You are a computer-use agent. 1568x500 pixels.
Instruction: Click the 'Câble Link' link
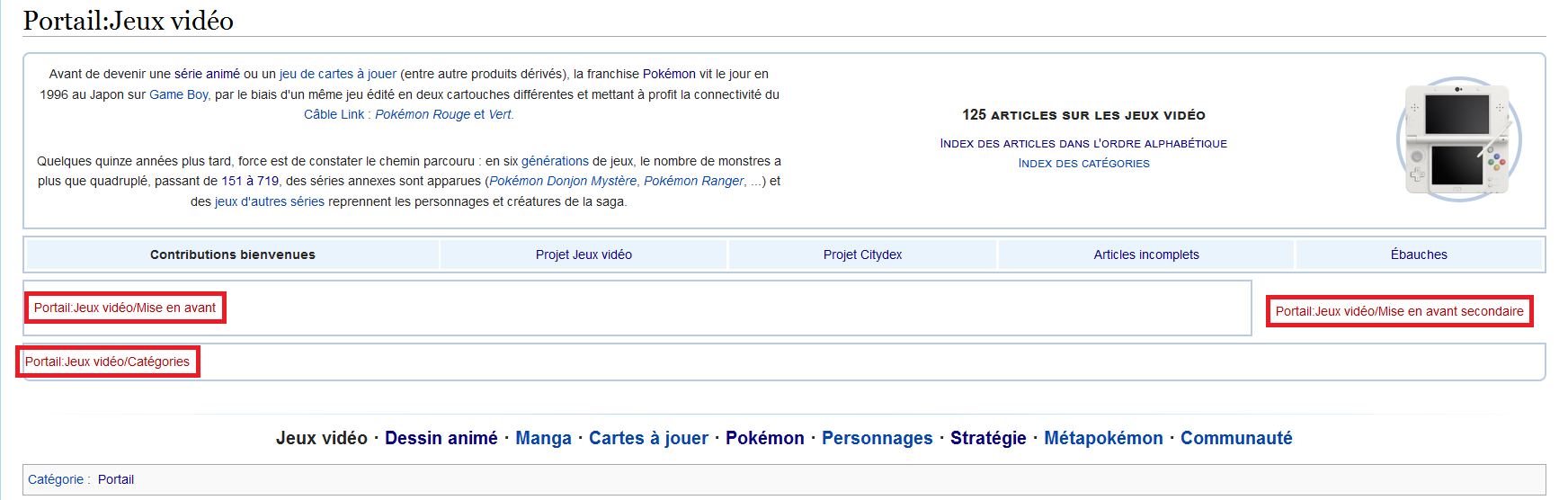[x=334, y=114]
